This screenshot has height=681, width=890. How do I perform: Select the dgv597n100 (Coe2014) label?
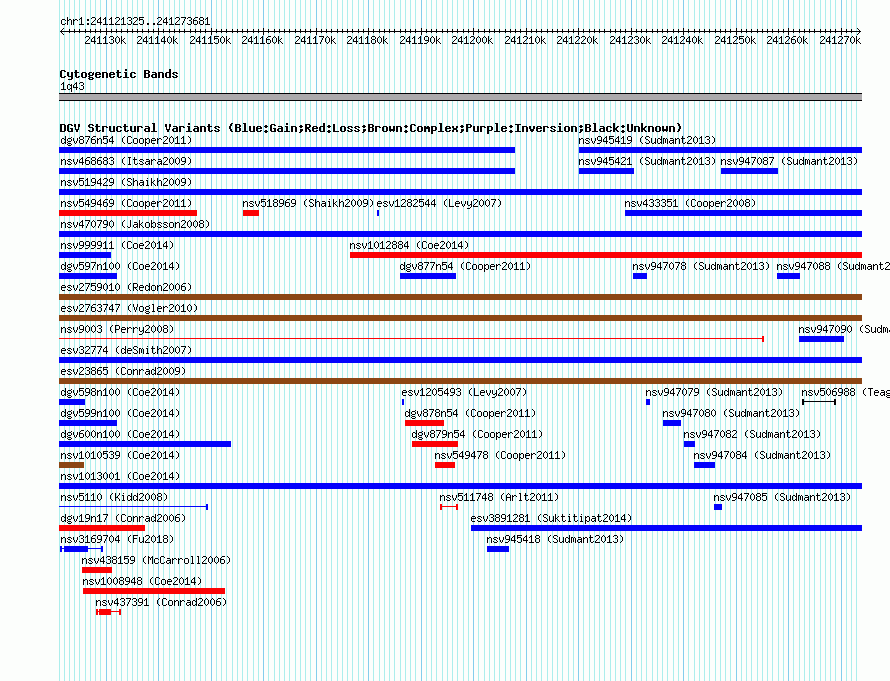(120, 266)
